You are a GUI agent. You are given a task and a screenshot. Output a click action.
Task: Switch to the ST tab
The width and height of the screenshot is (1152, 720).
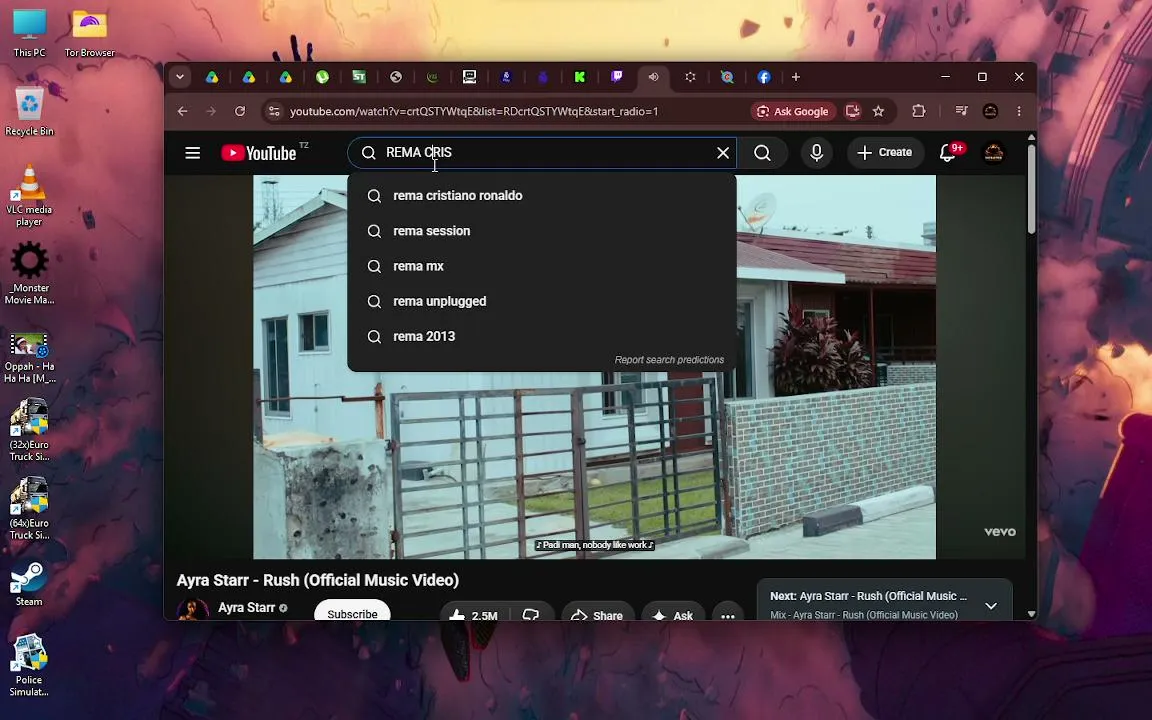tap(359, 77)
